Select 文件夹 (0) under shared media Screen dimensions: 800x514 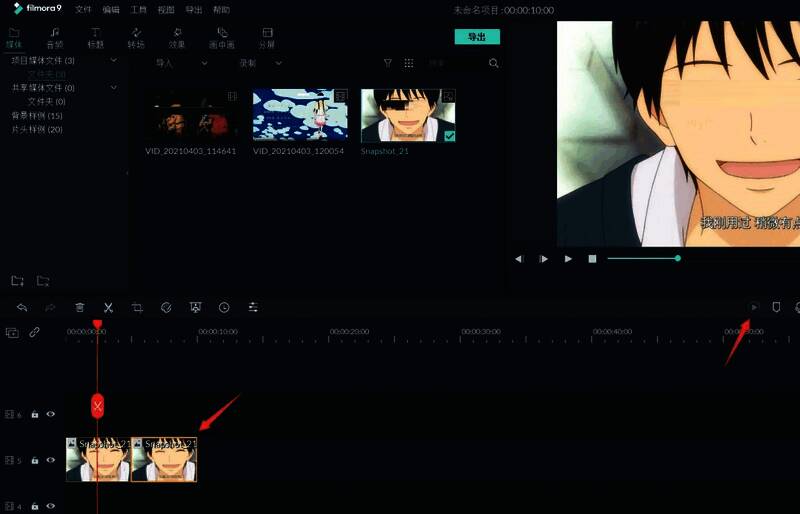46,102
